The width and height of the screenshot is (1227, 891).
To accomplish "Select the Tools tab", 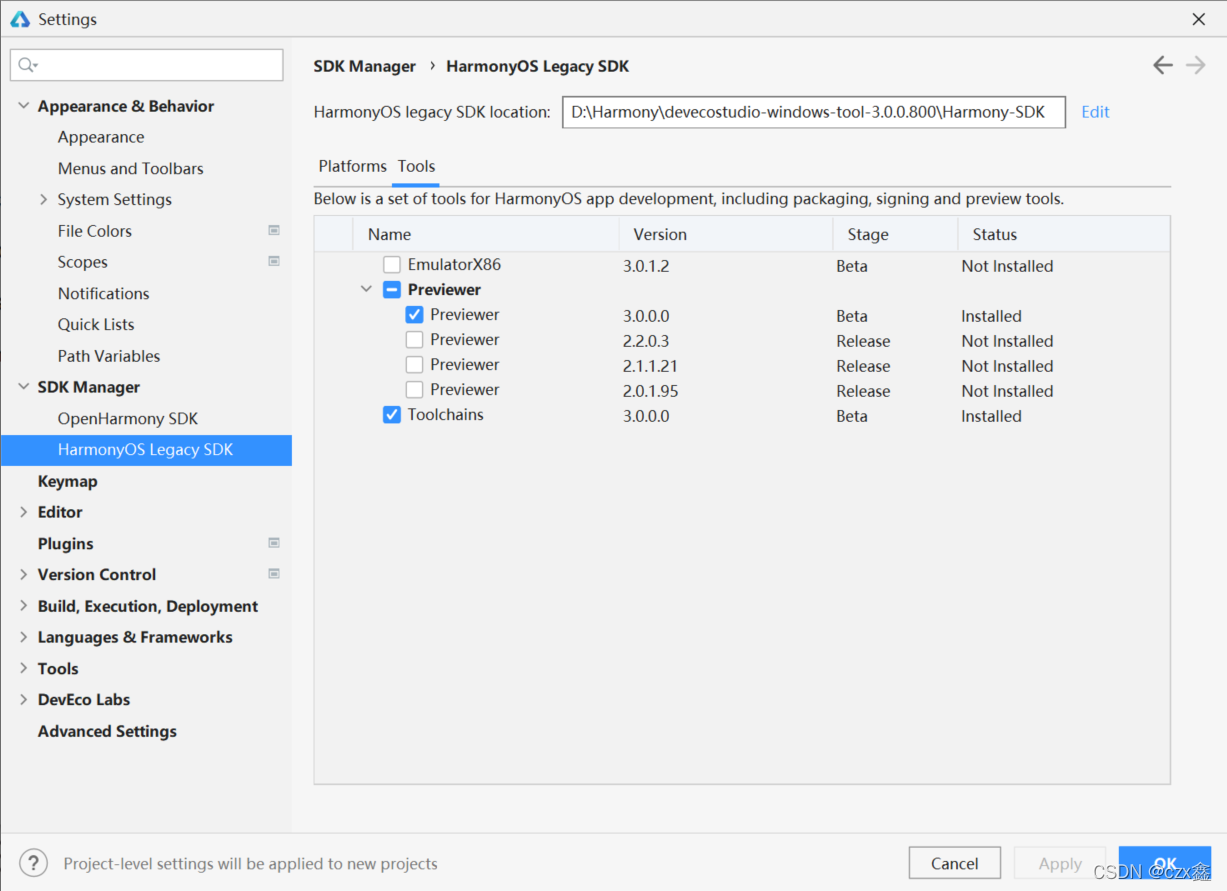I will click(416, 166).
